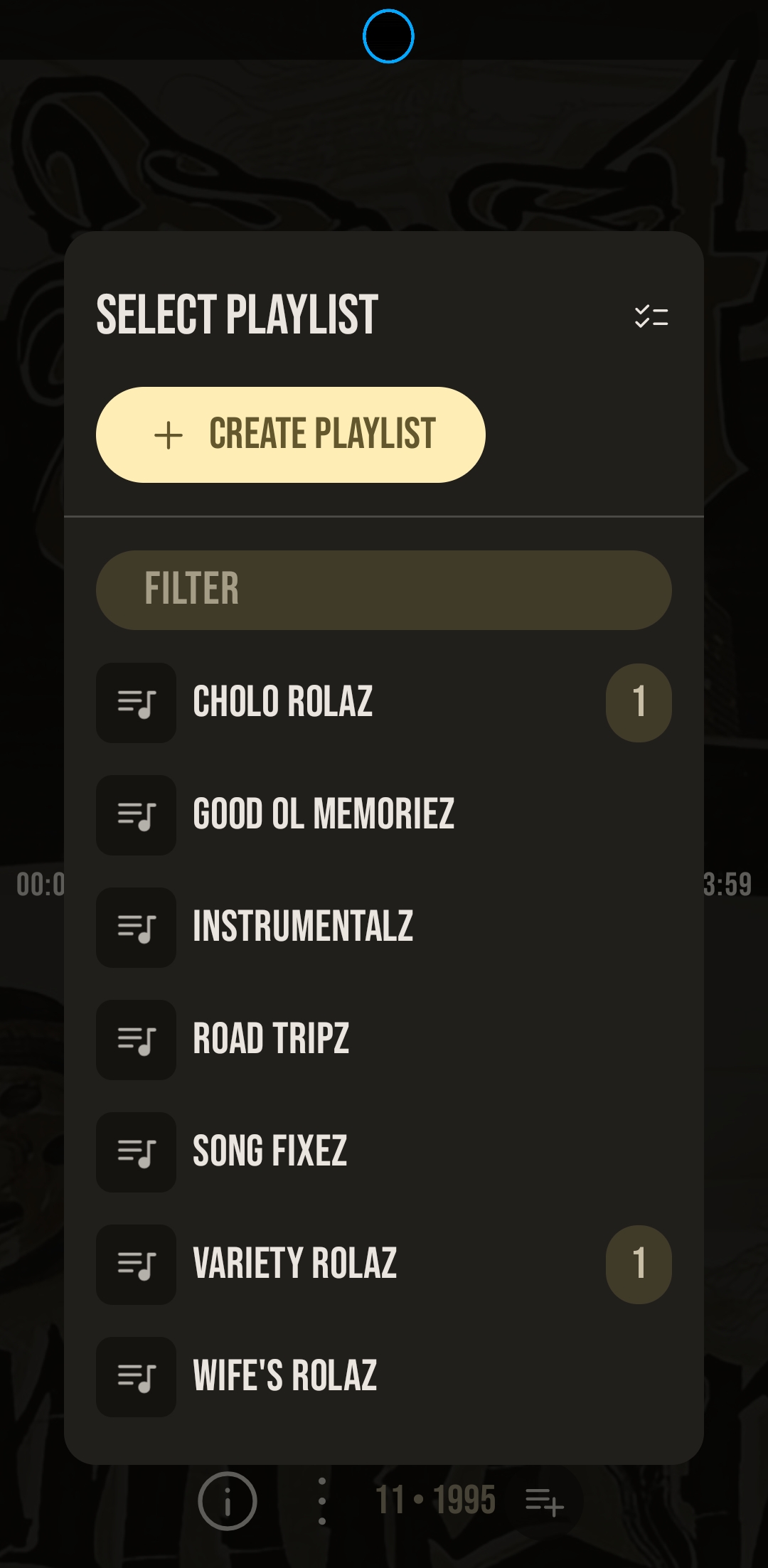Screen dimensions: 768x1568
Task: Tap the Song Fixez playlist icon
Action: pyautogui.click(x=136, y=1153)
